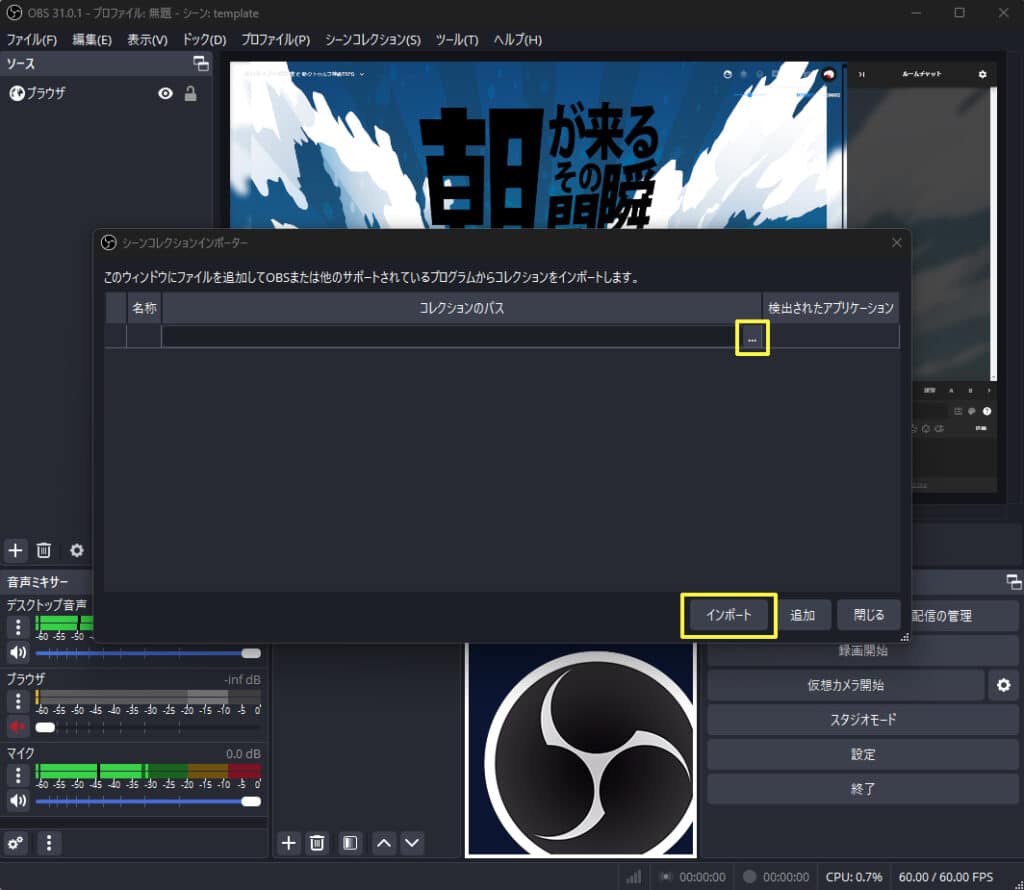Browse for collection path with ... button

[x=752, y=338]
